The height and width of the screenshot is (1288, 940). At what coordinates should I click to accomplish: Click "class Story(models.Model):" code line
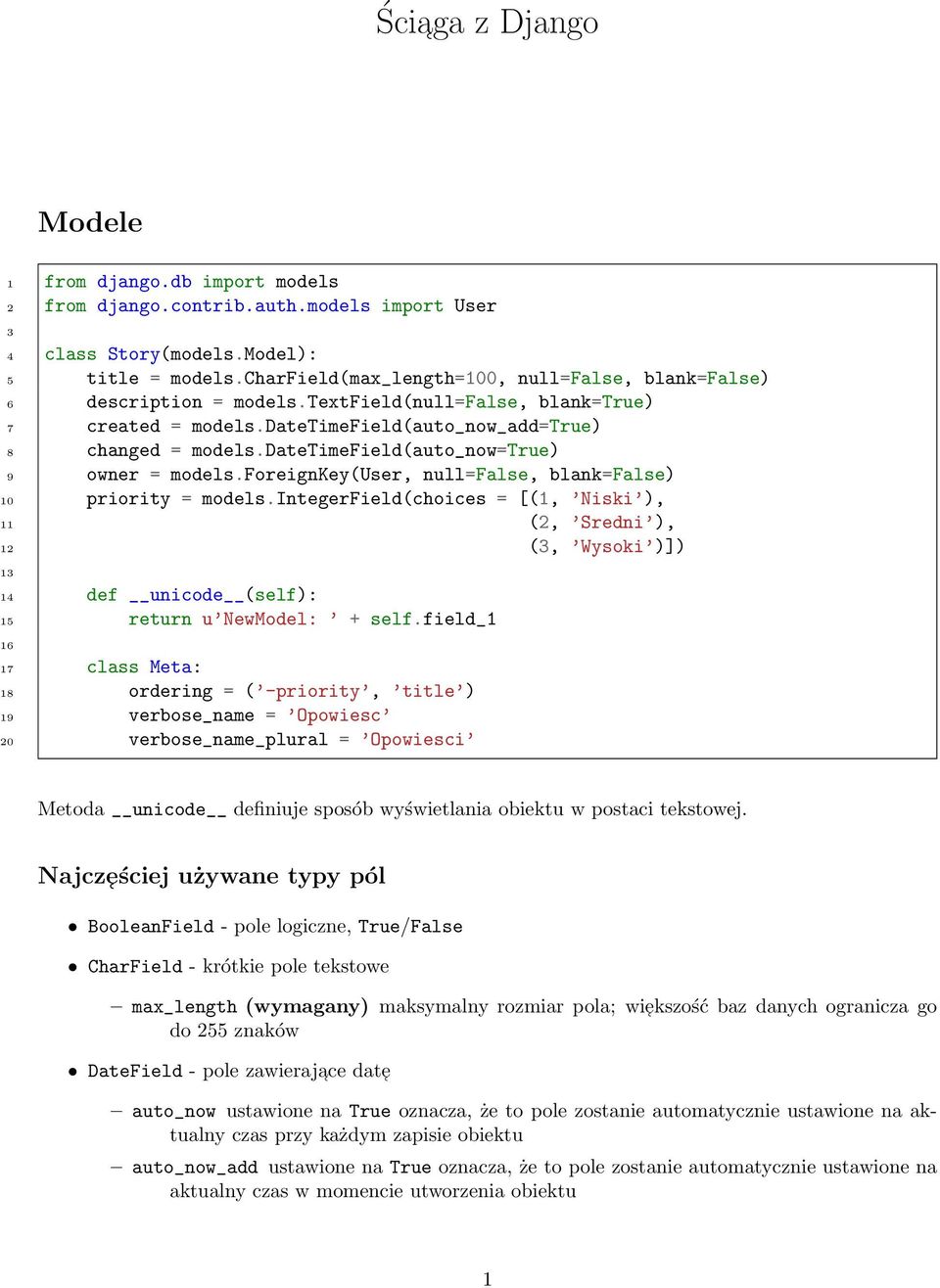point(180,354)
